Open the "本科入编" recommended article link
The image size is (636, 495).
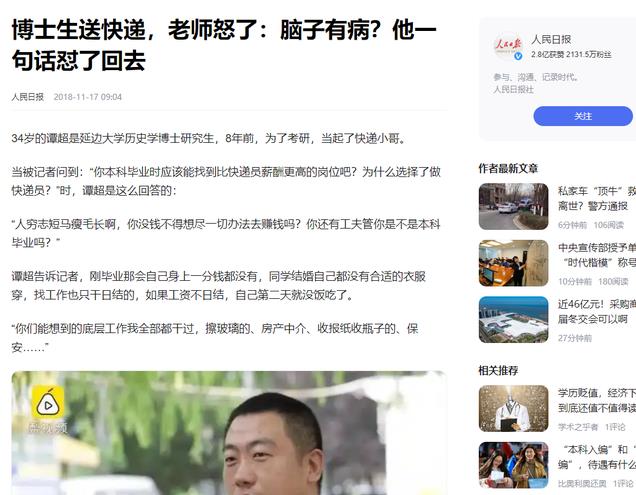coord(597,457)
